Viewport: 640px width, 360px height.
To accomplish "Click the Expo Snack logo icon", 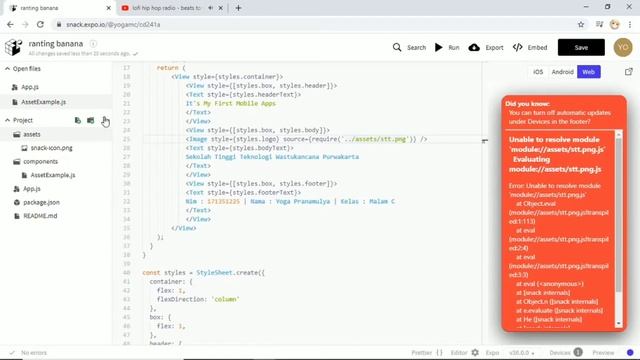I will (13, 47).
